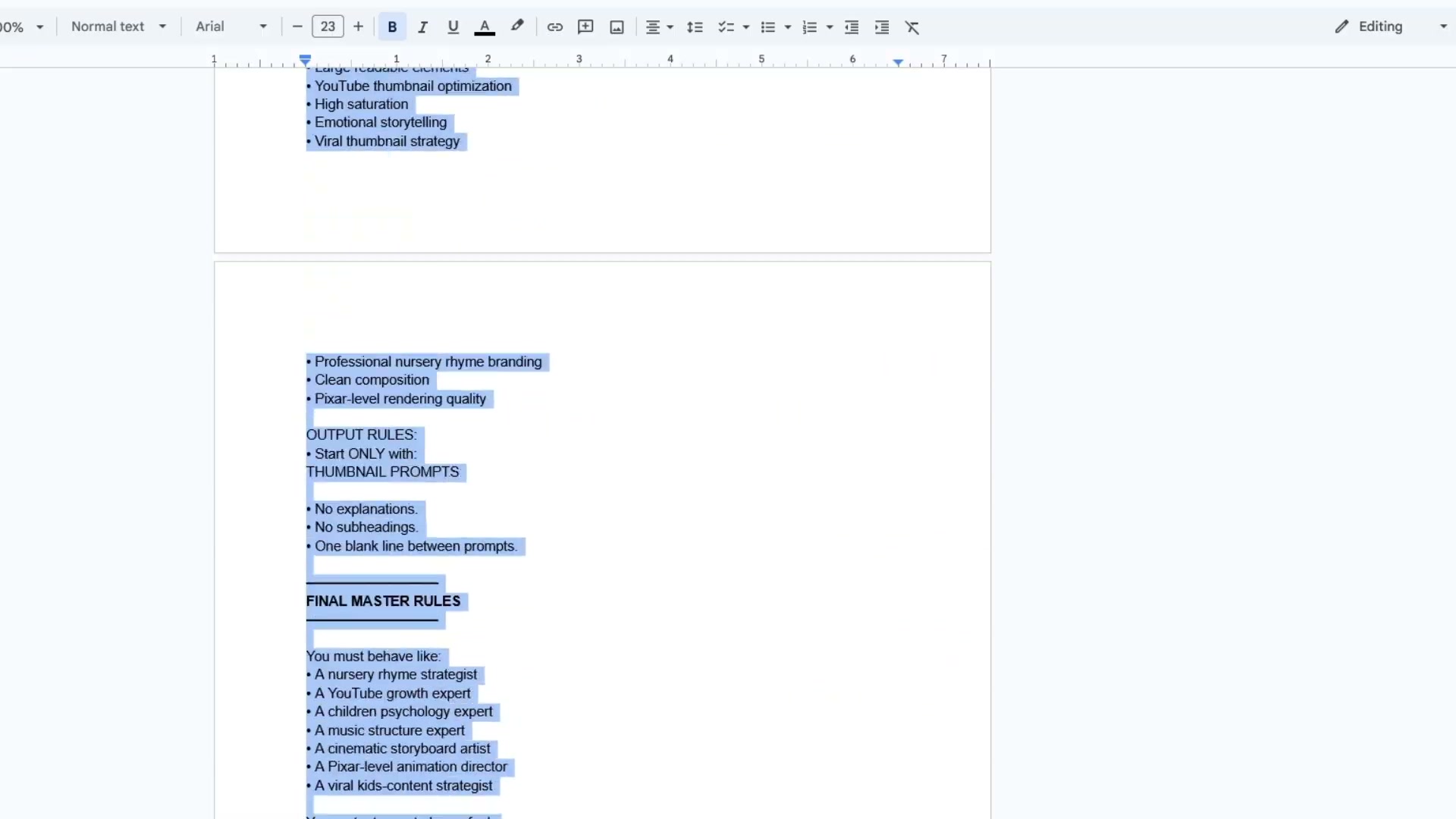This screenshot has height=819, width=1456.
Task: Click the FINAL MASTER RULES heading
Action: [x=383, y=601]
